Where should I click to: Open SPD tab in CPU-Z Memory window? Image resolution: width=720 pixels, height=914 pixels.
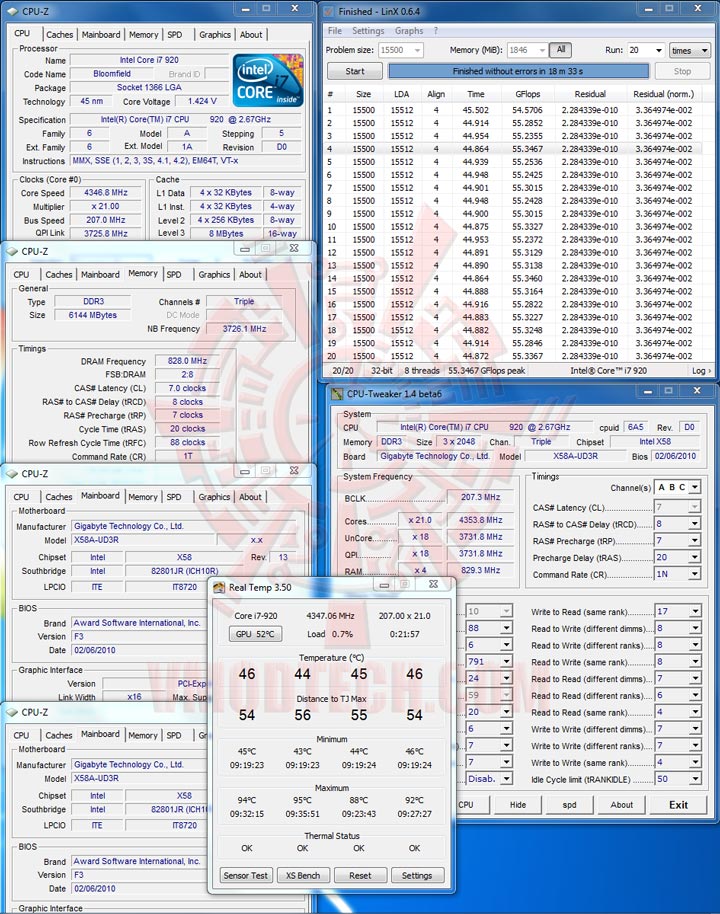(174, 275)
